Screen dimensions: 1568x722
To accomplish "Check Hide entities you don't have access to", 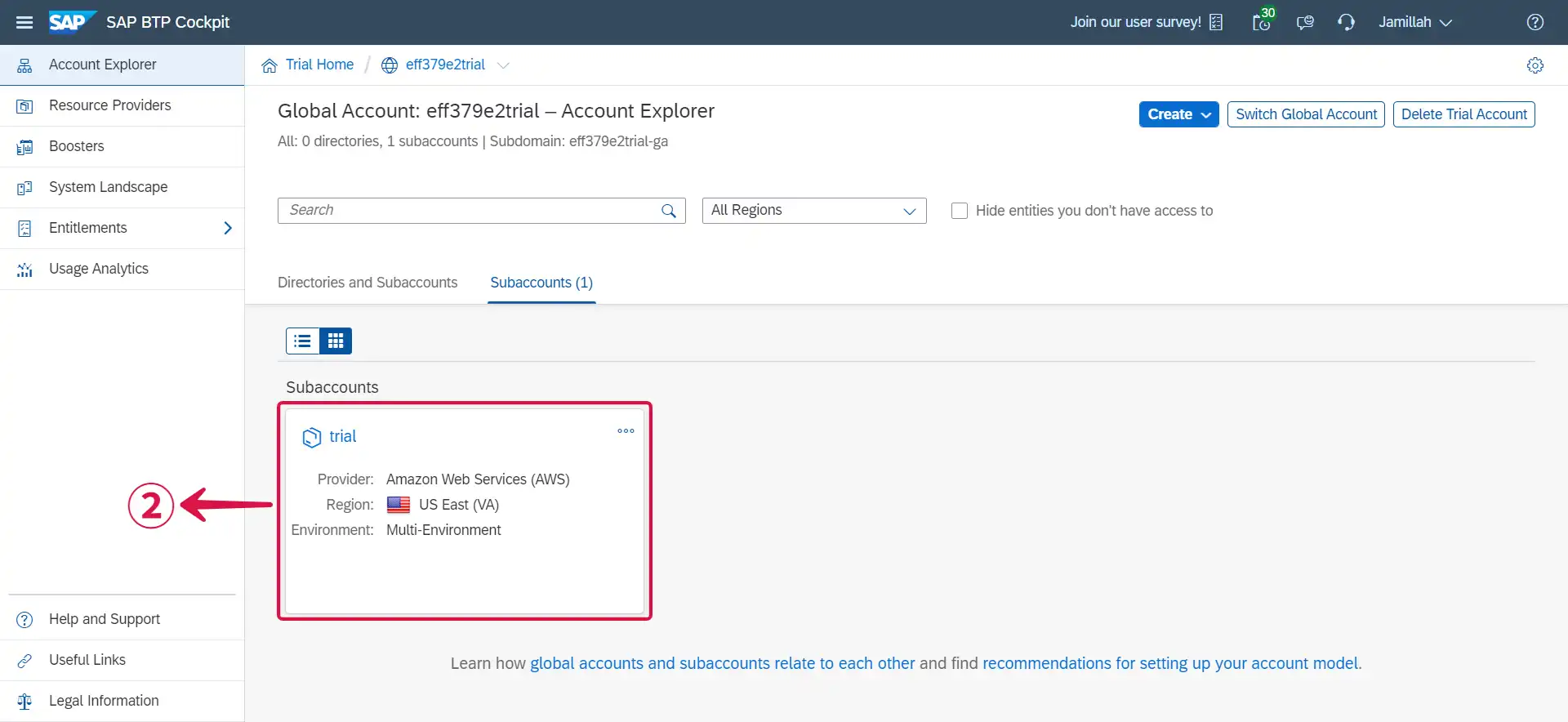I will (x=960, y=211).
